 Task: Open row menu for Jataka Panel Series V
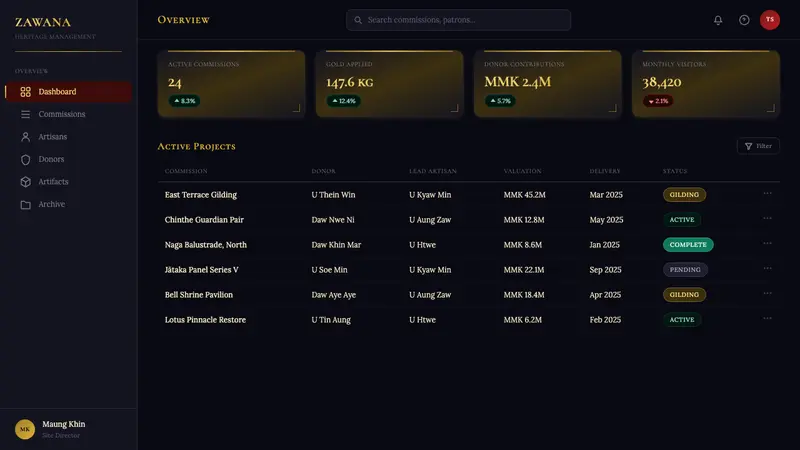767,268
